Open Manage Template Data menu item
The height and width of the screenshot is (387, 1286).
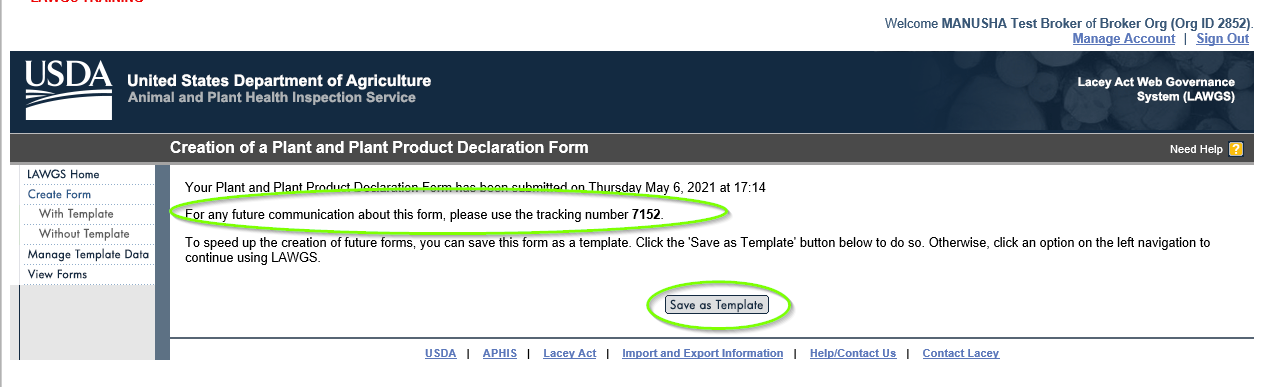click(x=88, y=254)
